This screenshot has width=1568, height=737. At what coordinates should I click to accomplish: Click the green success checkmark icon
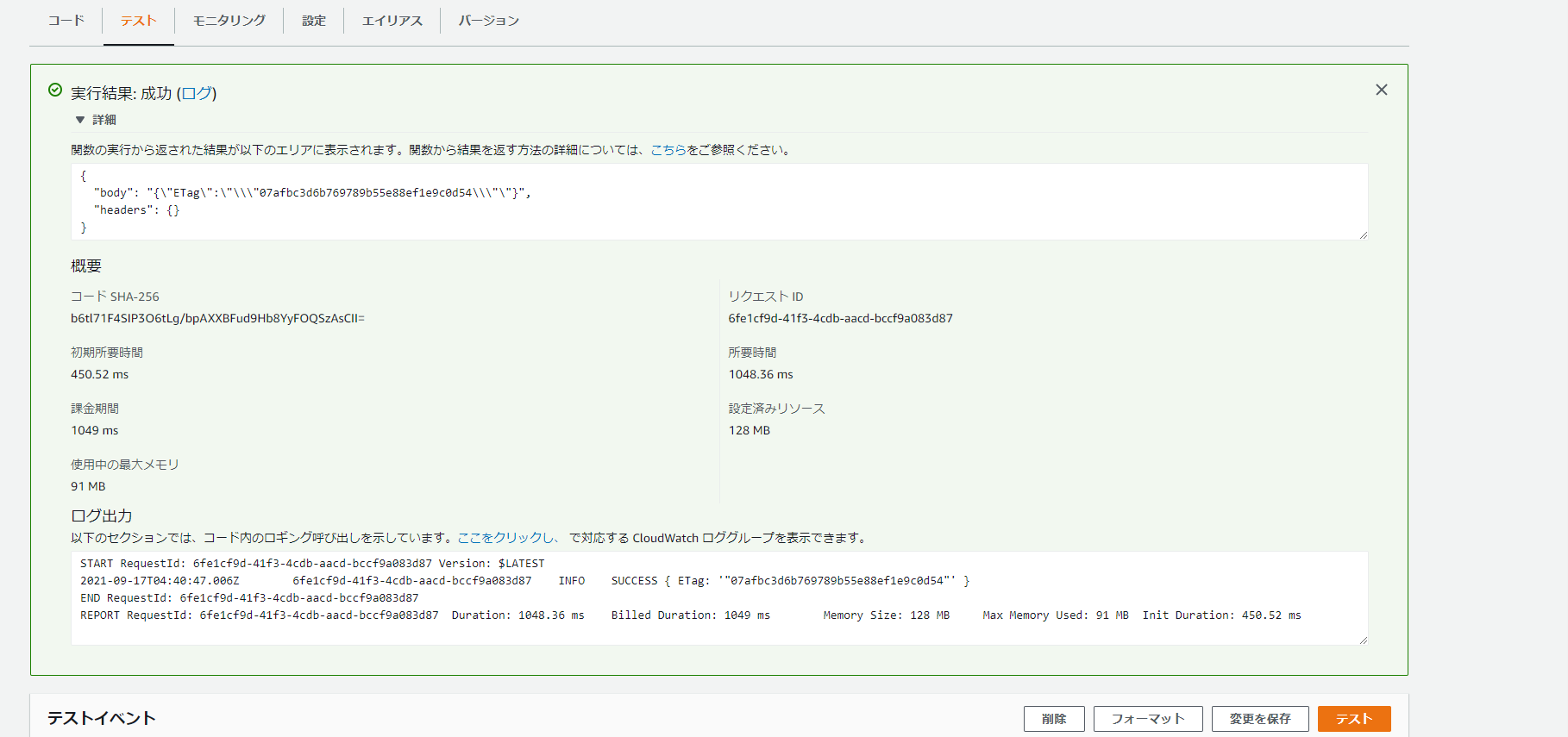(55, 90)
